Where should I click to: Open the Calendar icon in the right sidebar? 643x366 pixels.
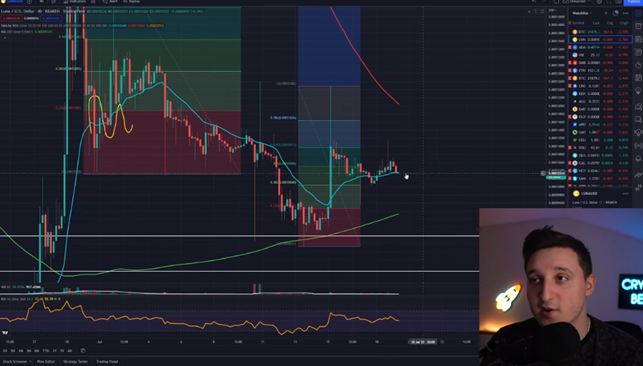638,78
